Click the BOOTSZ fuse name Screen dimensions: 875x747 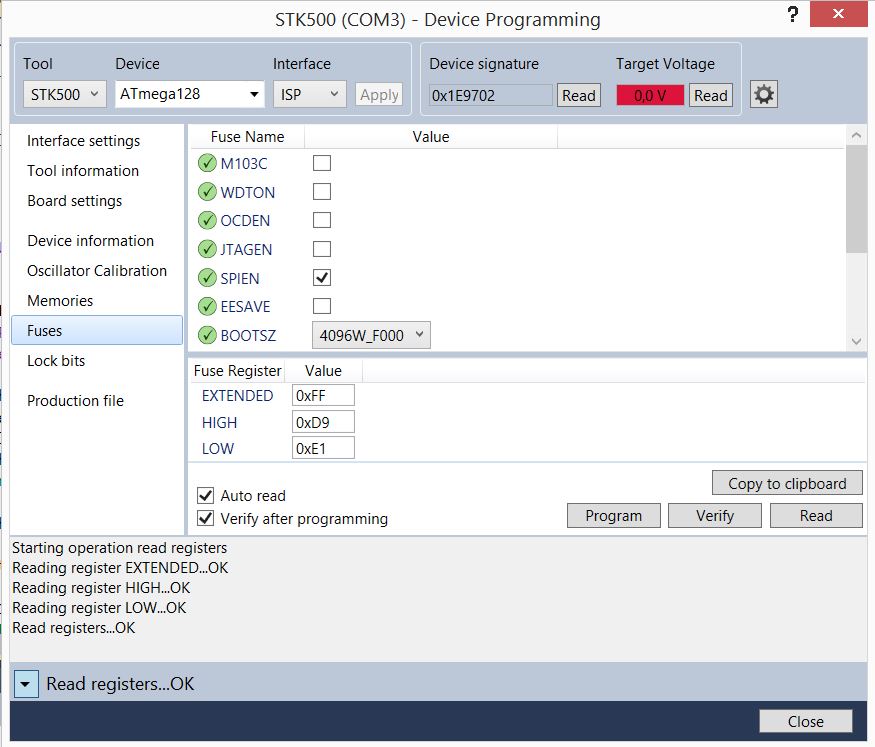248,335
